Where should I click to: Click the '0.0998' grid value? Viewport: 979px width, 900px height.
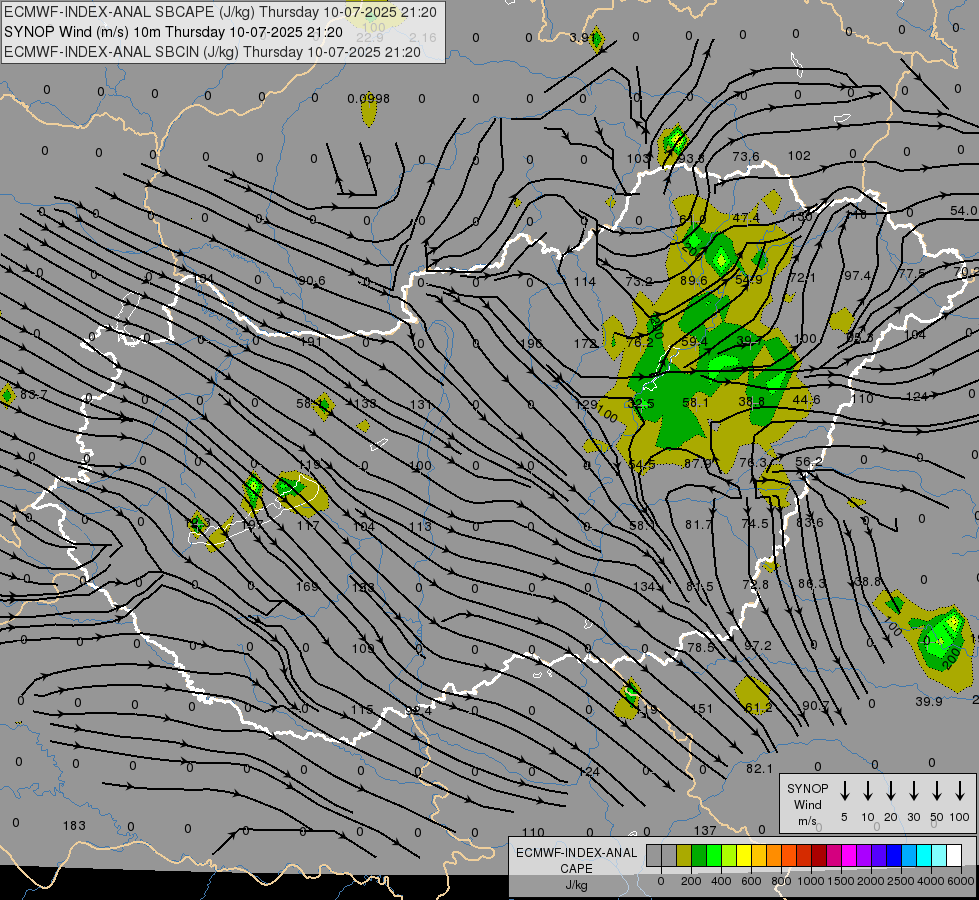point(368,99)
